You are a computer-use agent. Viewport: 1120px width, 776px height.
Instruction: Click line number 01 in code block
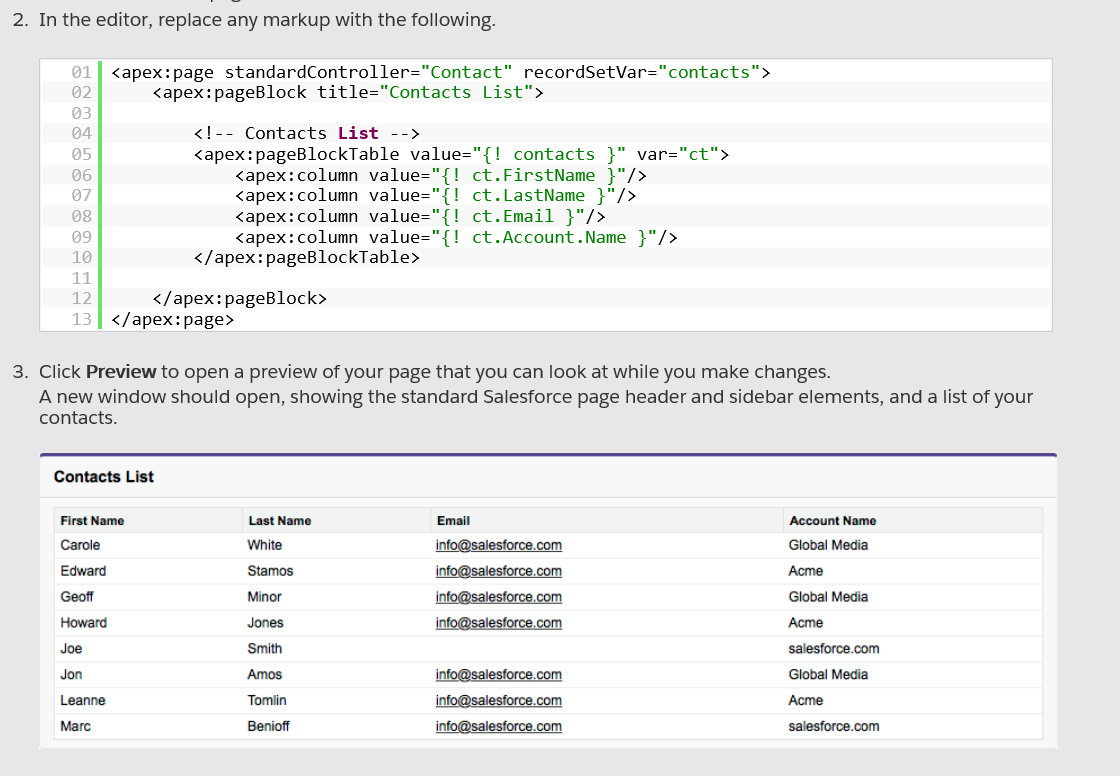point(81,72)
